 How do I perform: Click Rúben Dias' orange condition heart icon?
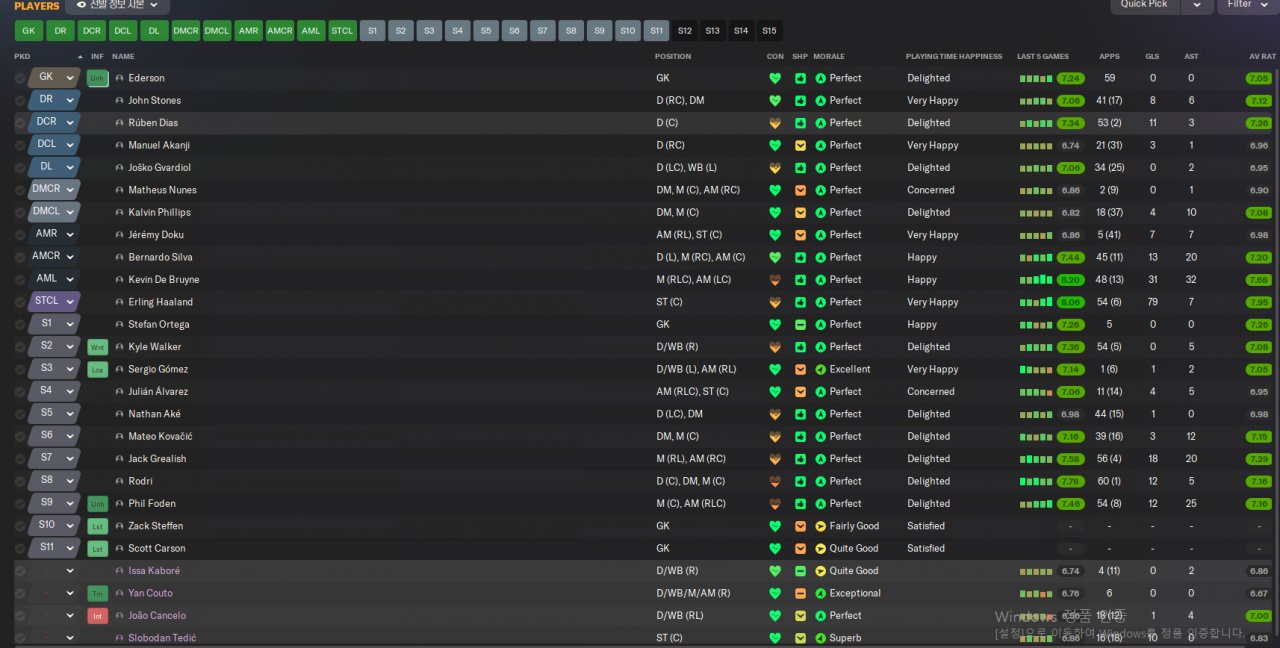pos(774,123)
